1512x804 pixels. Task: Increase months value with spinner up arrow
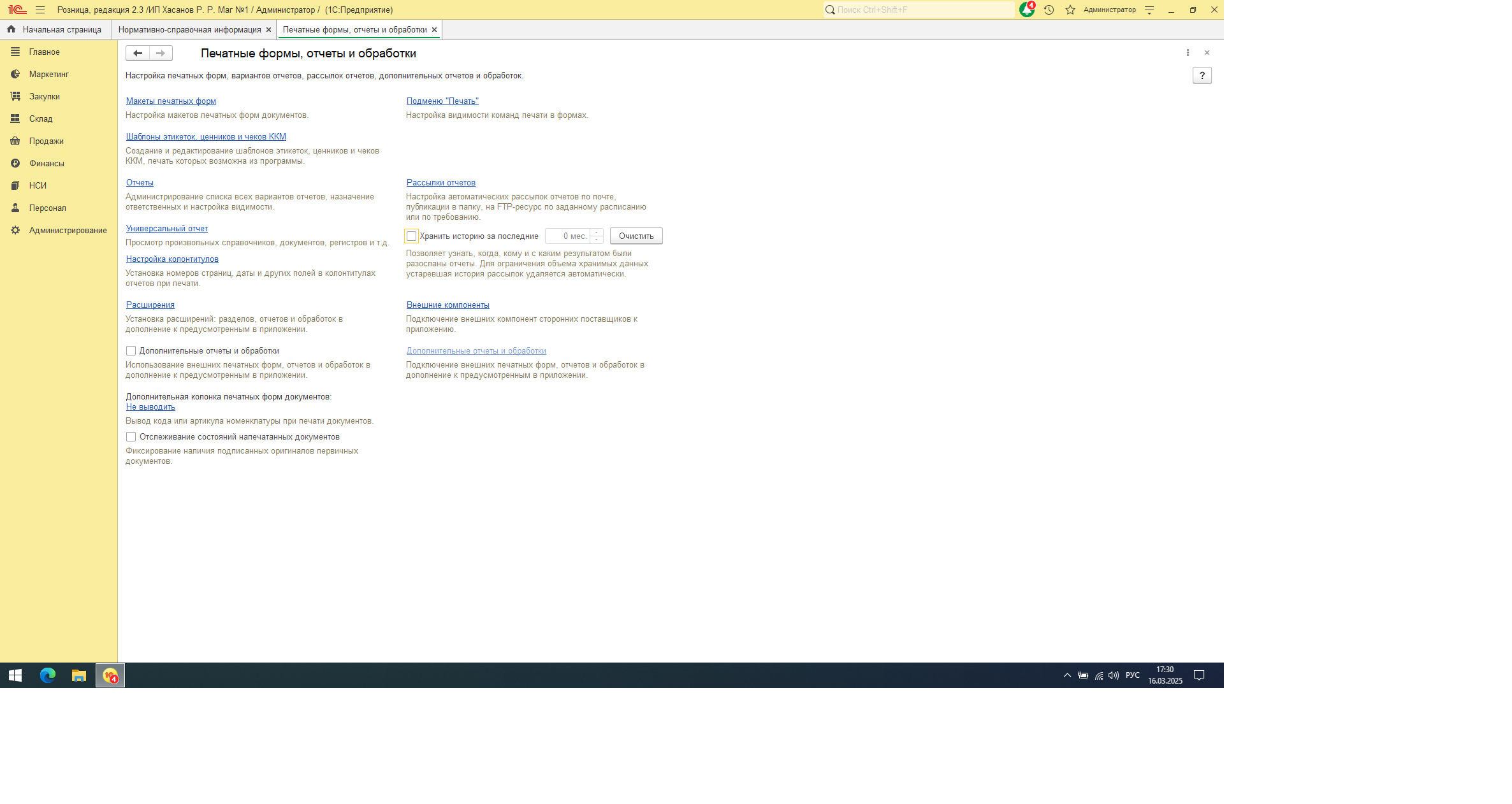tap(597, 232)
